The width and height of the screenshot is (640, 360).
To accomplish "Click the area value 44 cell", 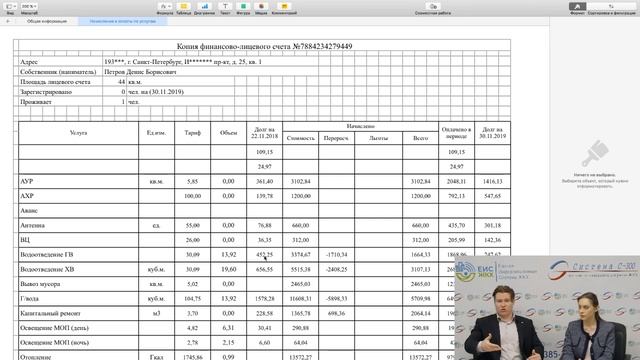I will 115,82.
